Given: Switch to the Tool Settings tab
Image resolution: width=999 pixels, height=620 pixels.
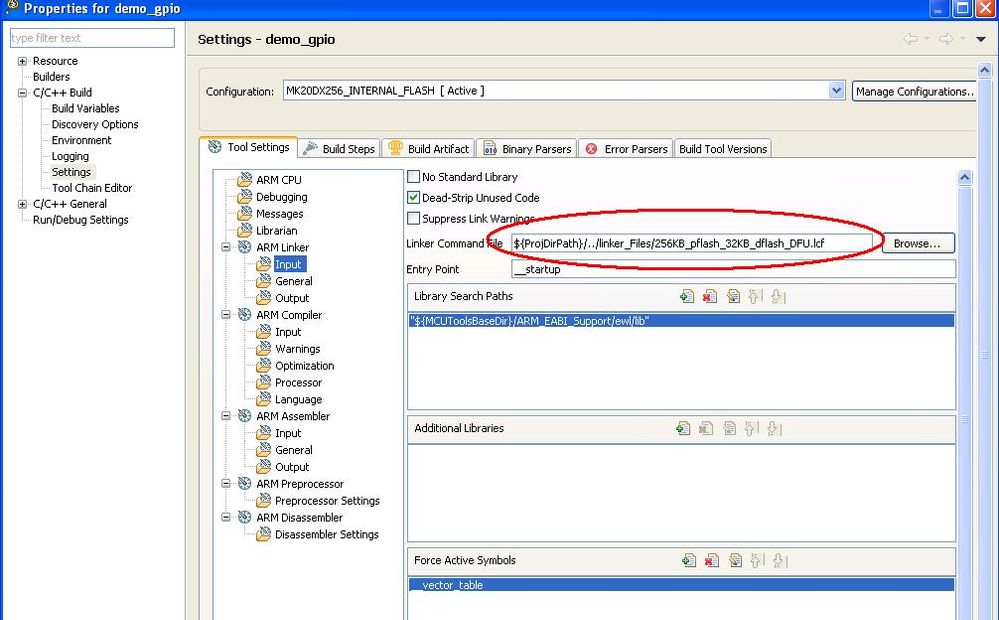Looking at the screenshot, I should coord(248,147).
